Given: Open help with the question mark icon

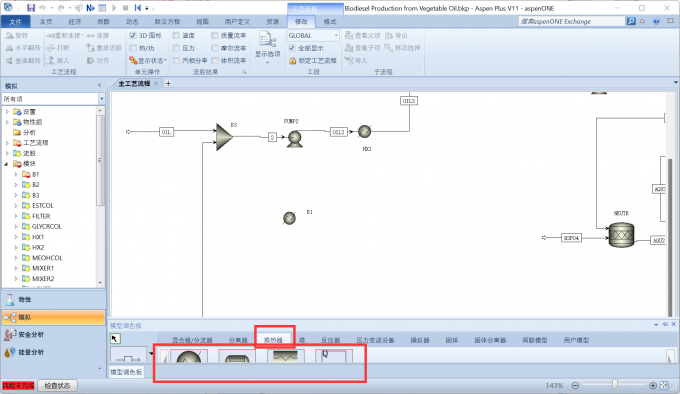Looking at the screenshot, I should click(x=656, y=21).
